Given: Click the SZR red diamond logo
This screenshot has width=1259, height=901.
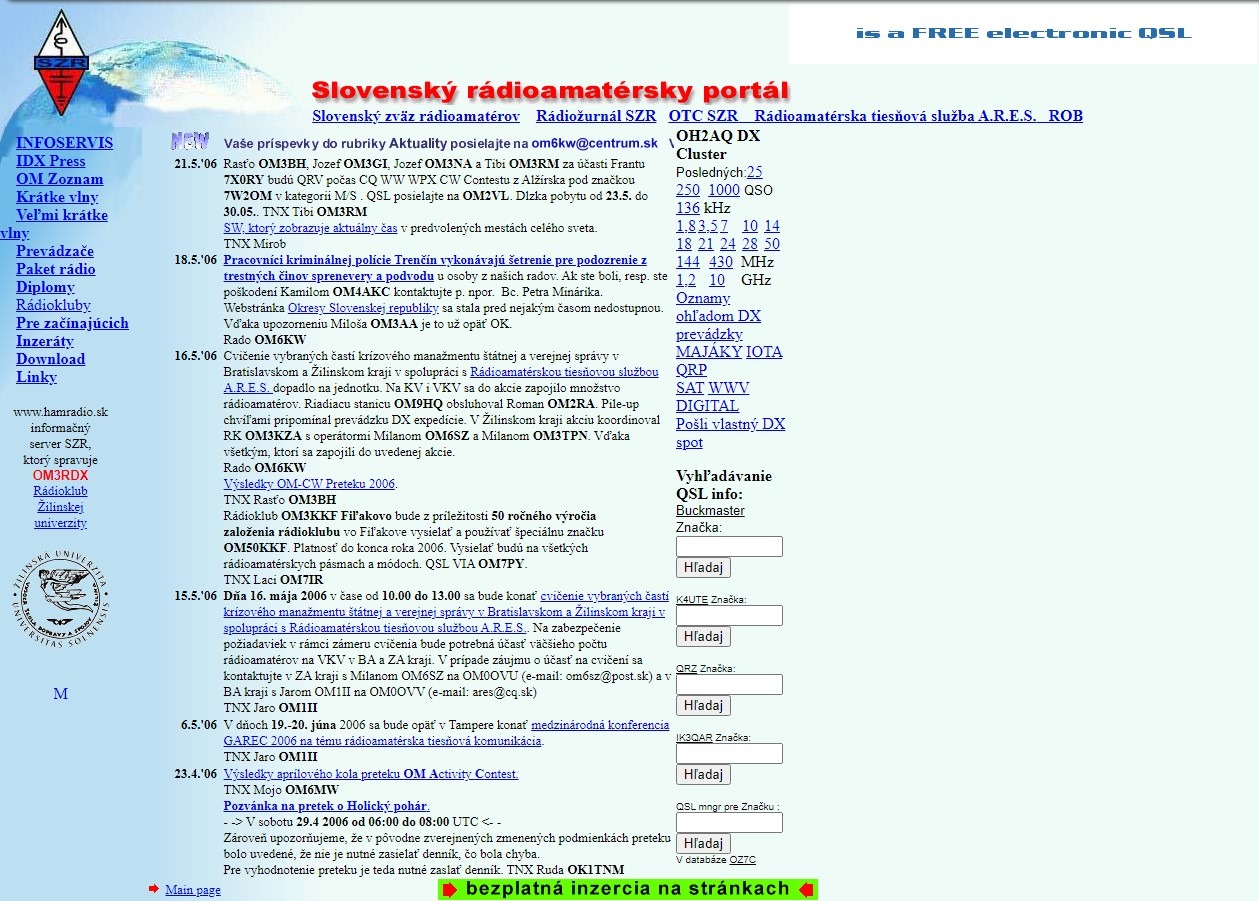Looking at the screenshot, I should 62,62.
